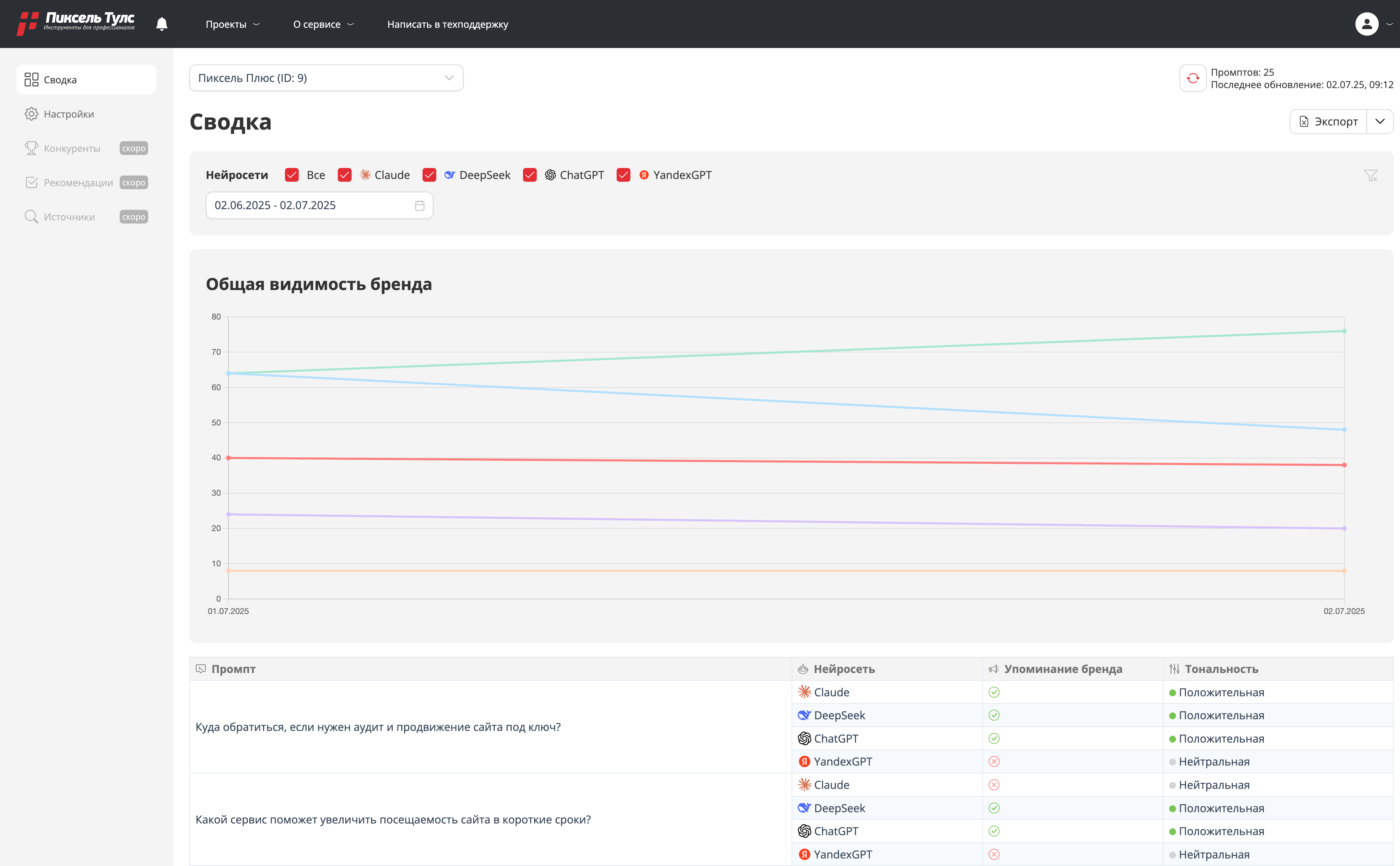1400x866 pixels.
Task: Click the Настройки gear icon
Action: [32, 114]
